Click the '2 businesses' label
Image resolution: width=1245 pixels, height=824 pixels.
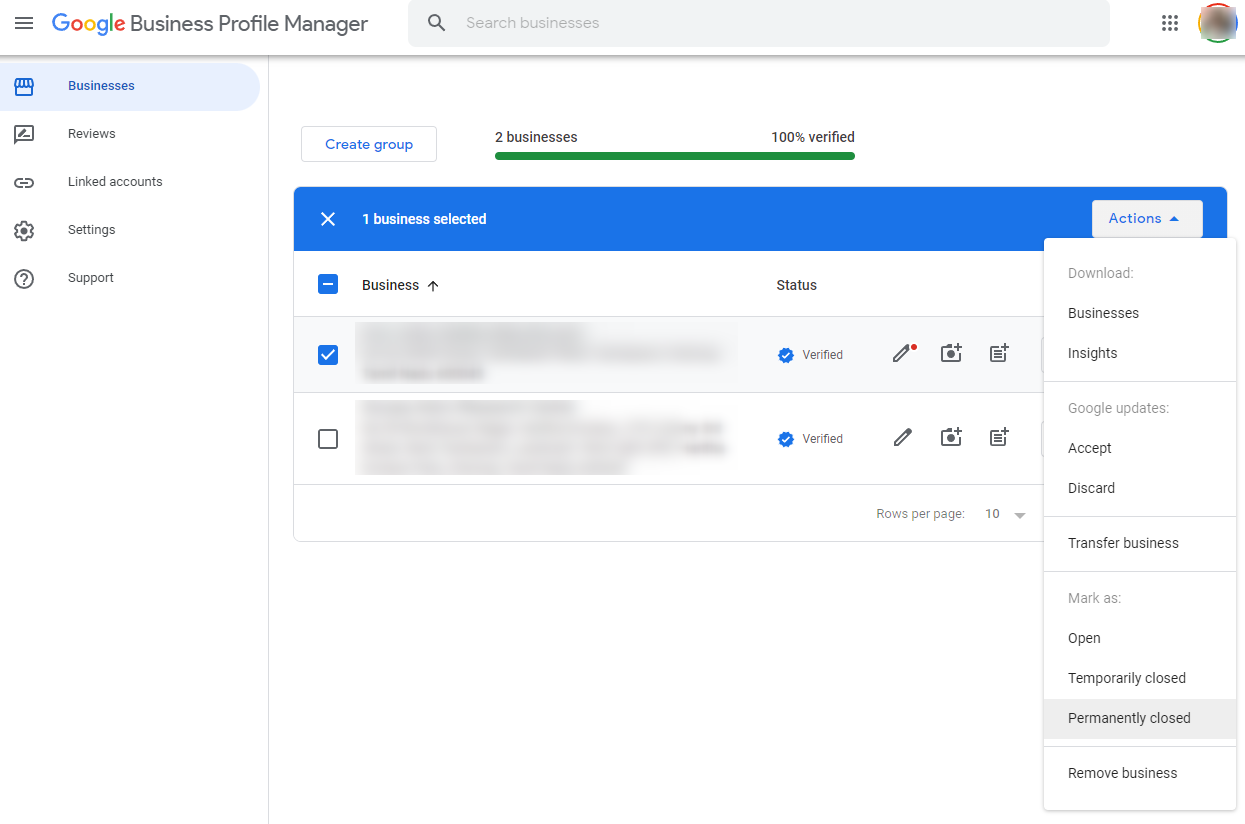click(x=536, y=137)
